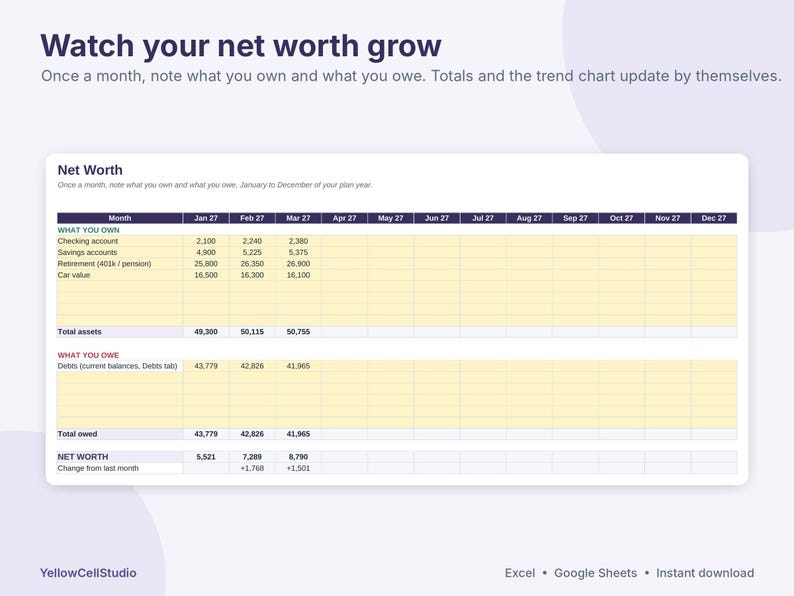Screen dimensions: 794x596
Task: Click the 'Month' header cell
Action: (120, 218)
